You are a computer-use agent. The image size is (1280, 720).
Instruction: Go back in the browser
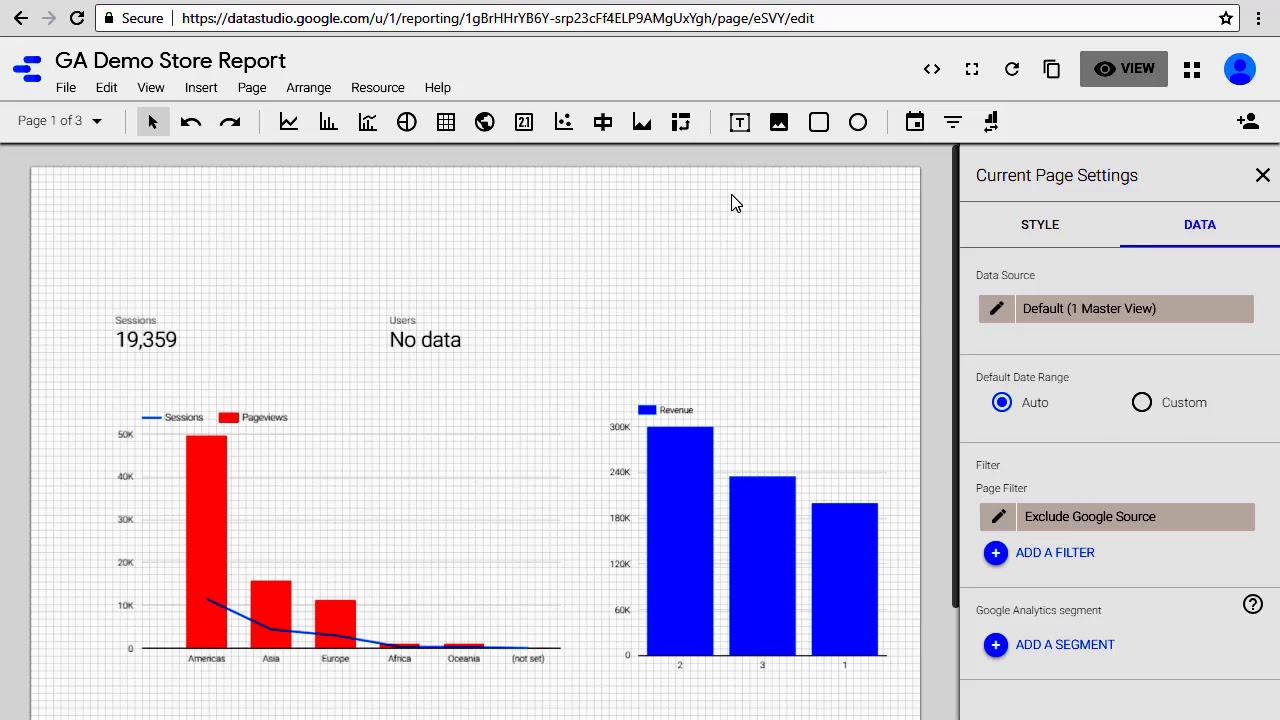[x=21, y=18]
